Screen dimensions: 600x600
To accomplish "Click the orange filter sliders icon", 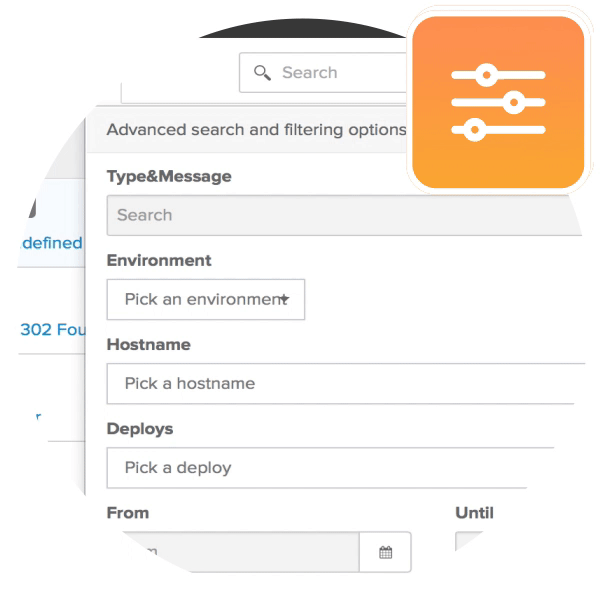I will [x=498, y=102].
